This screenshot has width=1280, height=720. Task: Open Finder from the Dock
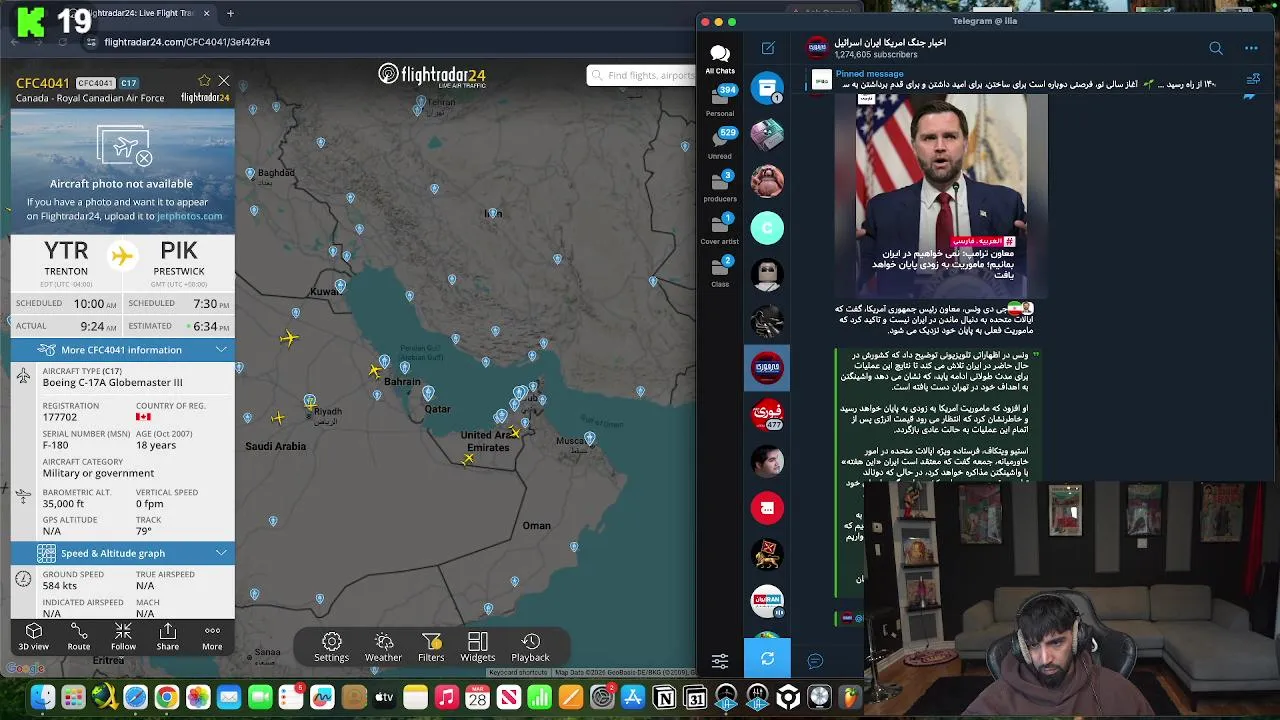coord(42,697)
